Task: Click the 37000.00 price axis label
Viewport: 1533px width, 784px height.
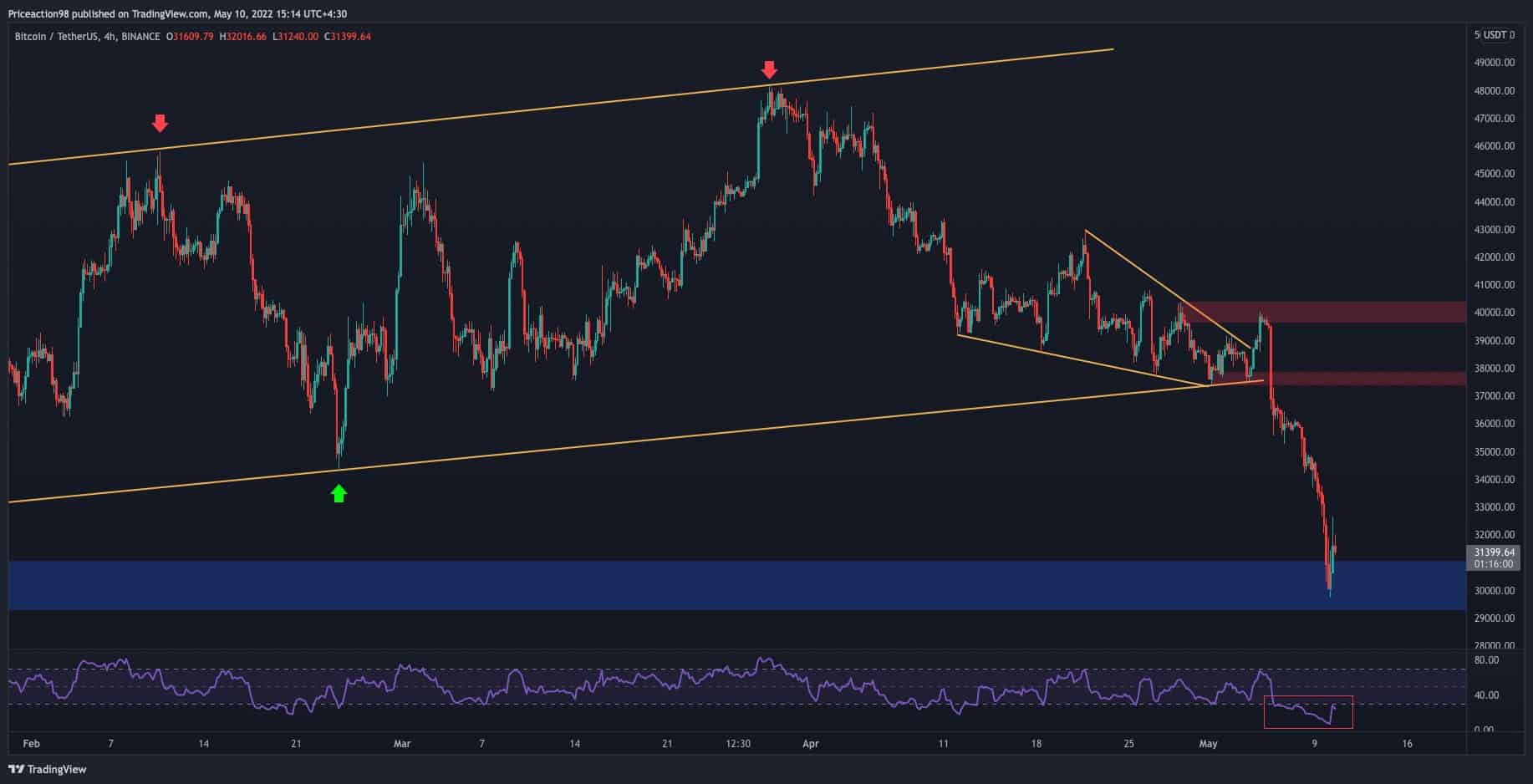Action: pos(1495,396)
